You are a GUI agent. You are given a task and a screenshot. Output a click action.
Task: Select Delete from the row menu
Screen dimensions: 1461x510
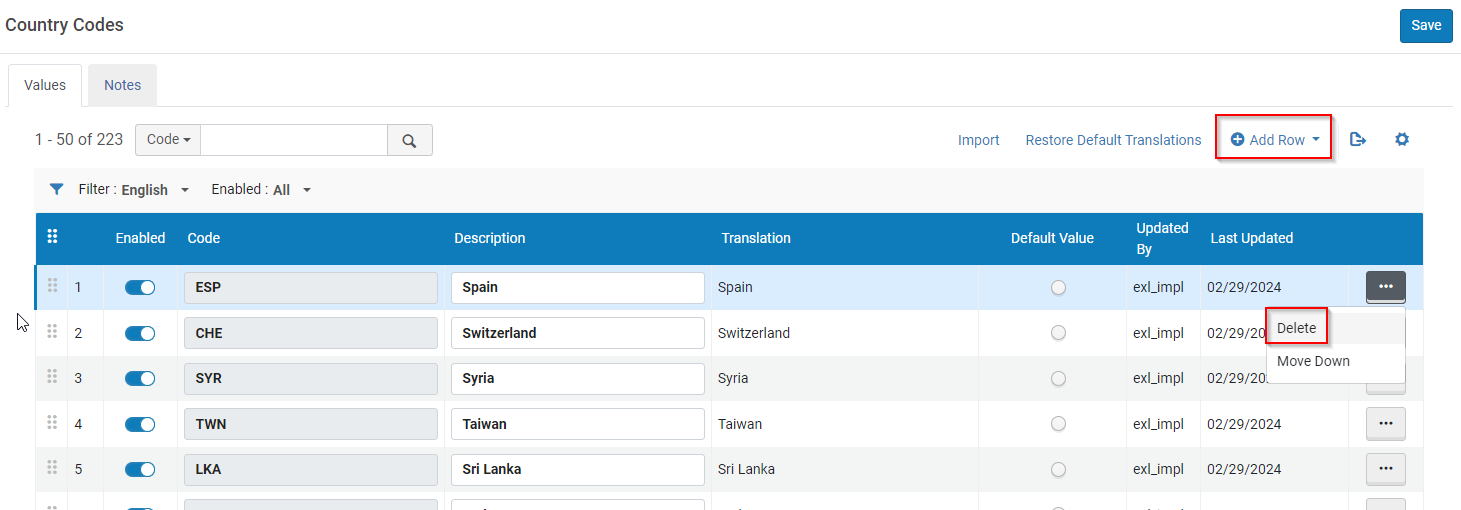click(1297, 328)
